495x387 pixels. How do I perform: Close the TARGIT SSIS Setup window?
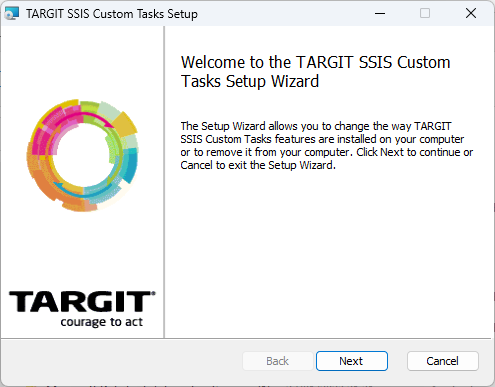pyautogui.click(x=471, y=13)
